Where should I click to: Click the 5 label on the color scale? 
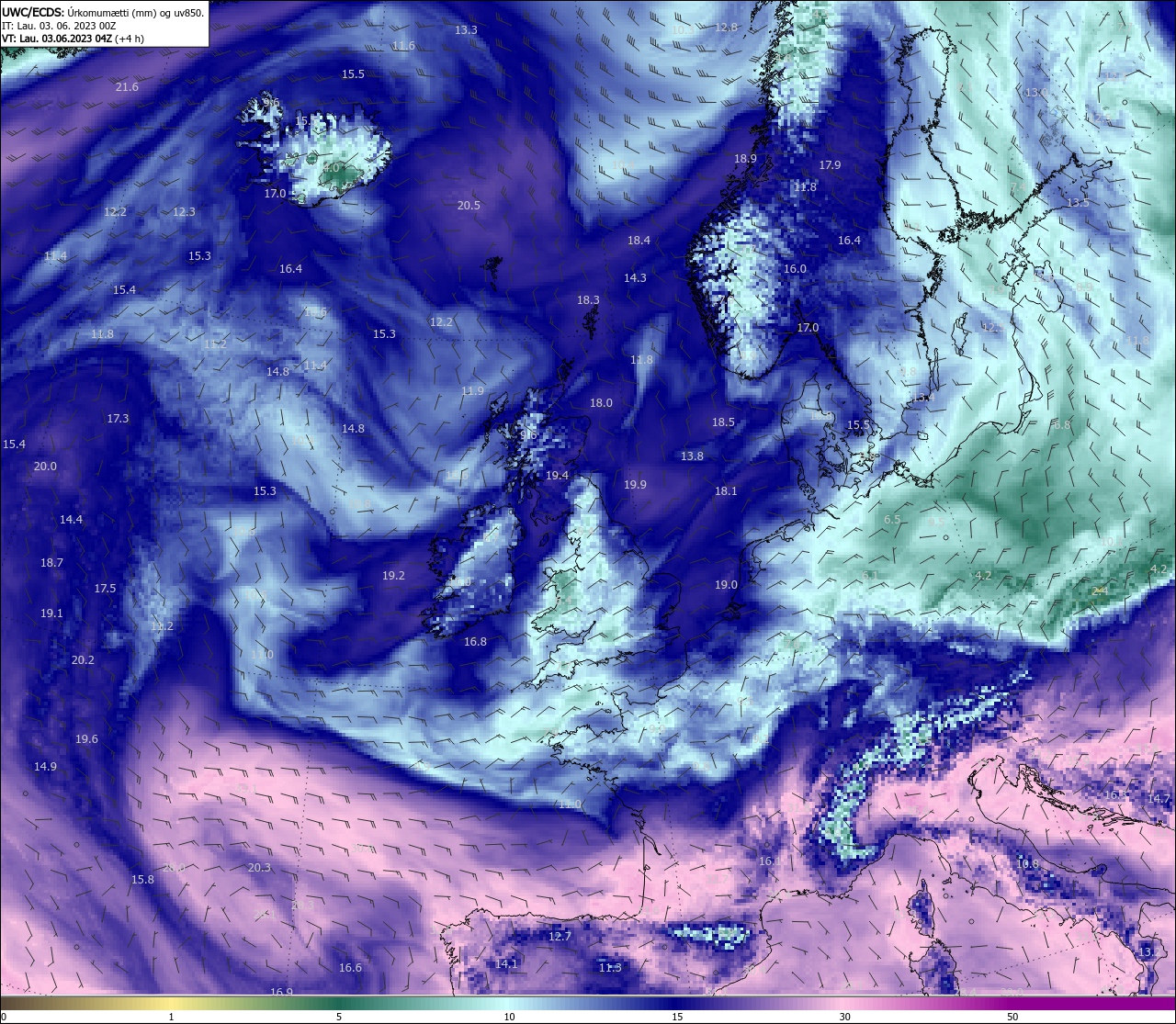[x=339, y=1017]
